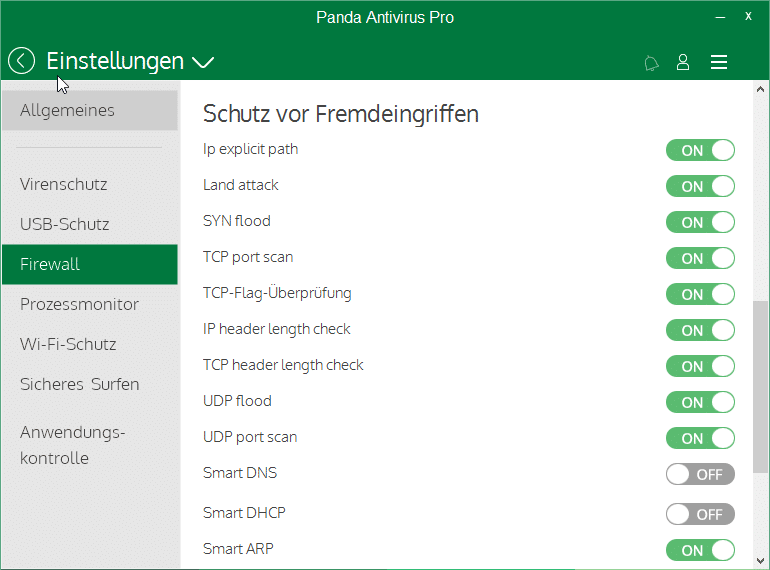This screenshot has height=570, width=770.
Task: Turn on Smart DHCP protection
Action: [x=700, y=514]
